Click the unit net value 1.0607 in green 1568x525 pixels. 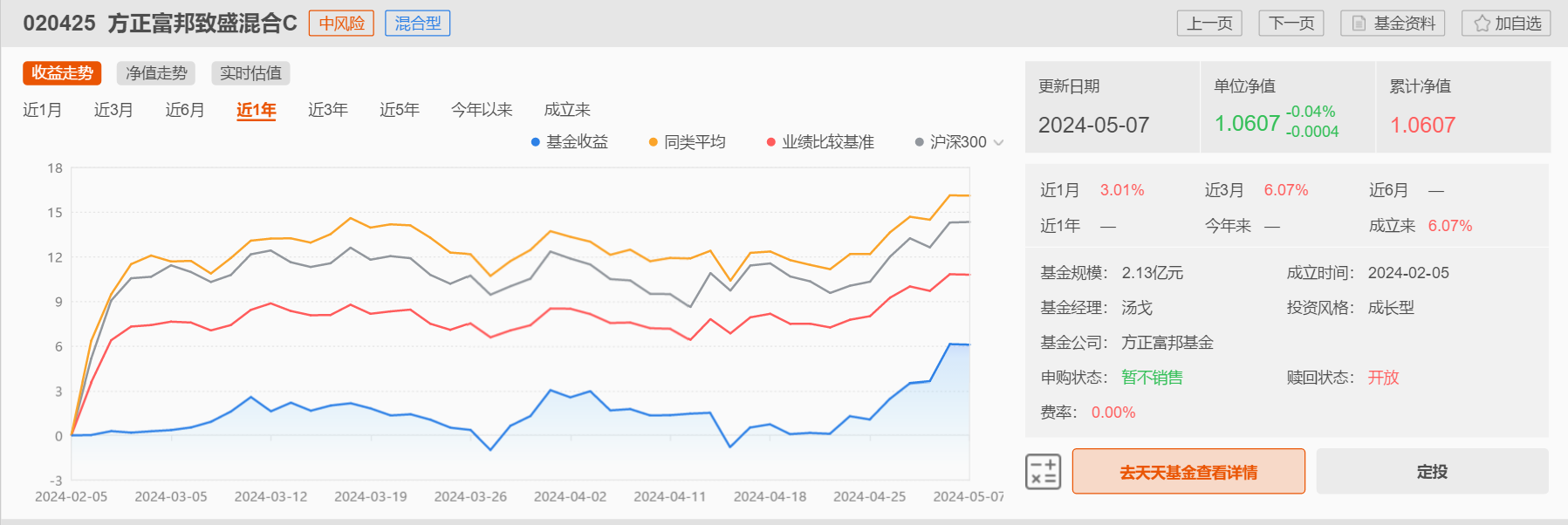tap(1247, 124)
